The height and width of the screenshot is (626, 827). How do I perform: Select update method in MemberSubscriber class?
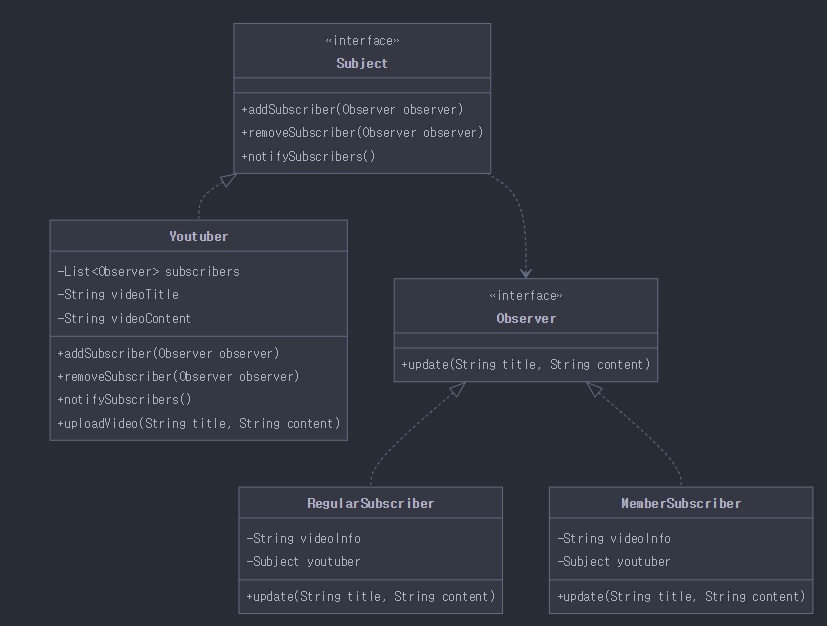click(681, 596)
